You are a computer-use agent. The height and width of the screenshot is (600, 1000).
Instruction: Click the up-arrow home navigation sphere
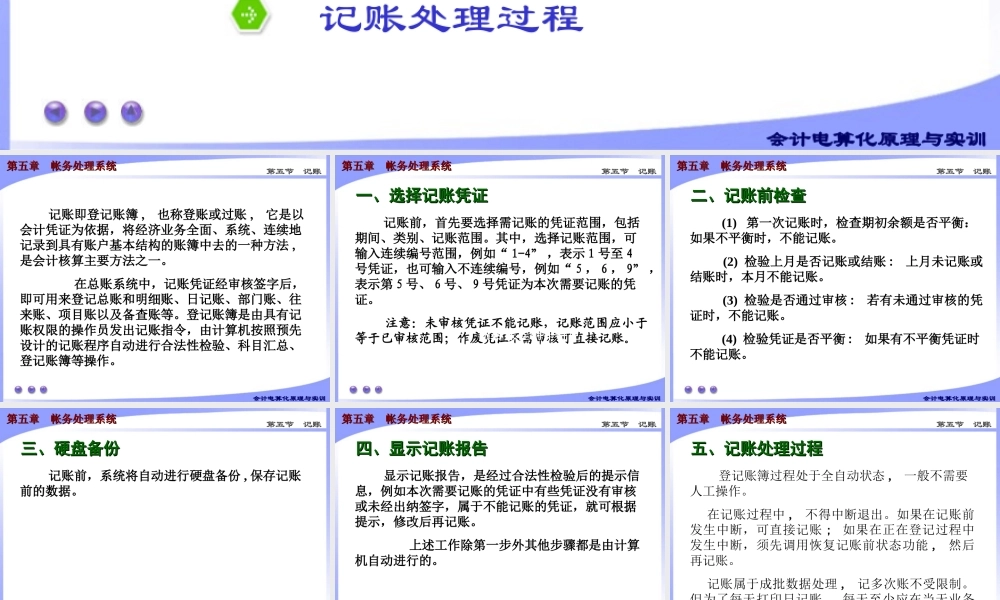pyautogui.click(x=131, y=112)
